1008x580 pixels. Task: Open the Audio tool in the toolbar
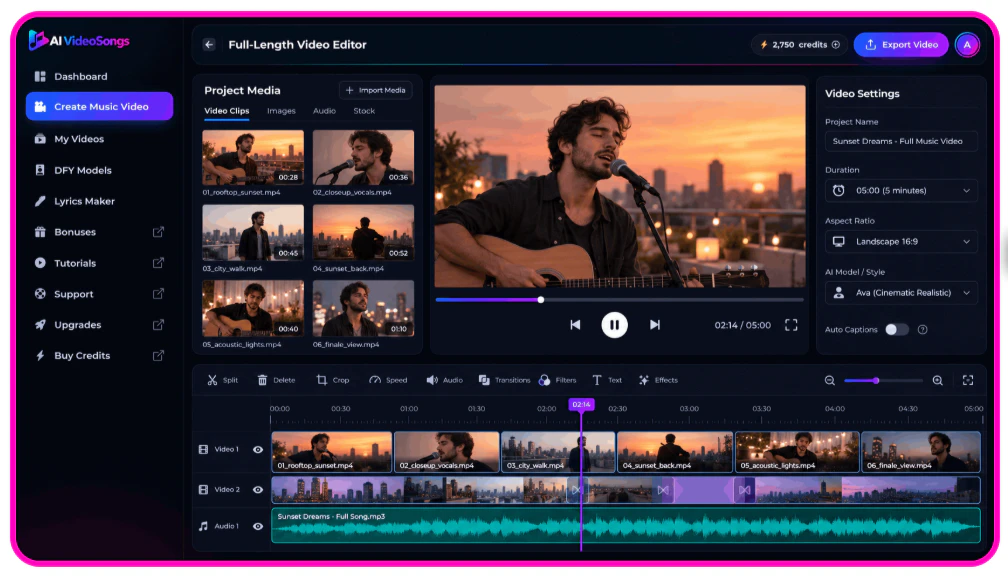coord(445,380)
